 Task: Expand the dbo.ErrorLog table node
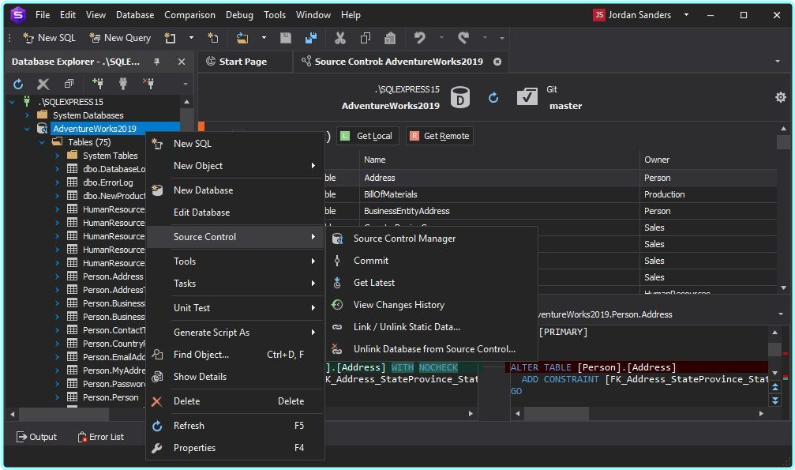(57, 183)
